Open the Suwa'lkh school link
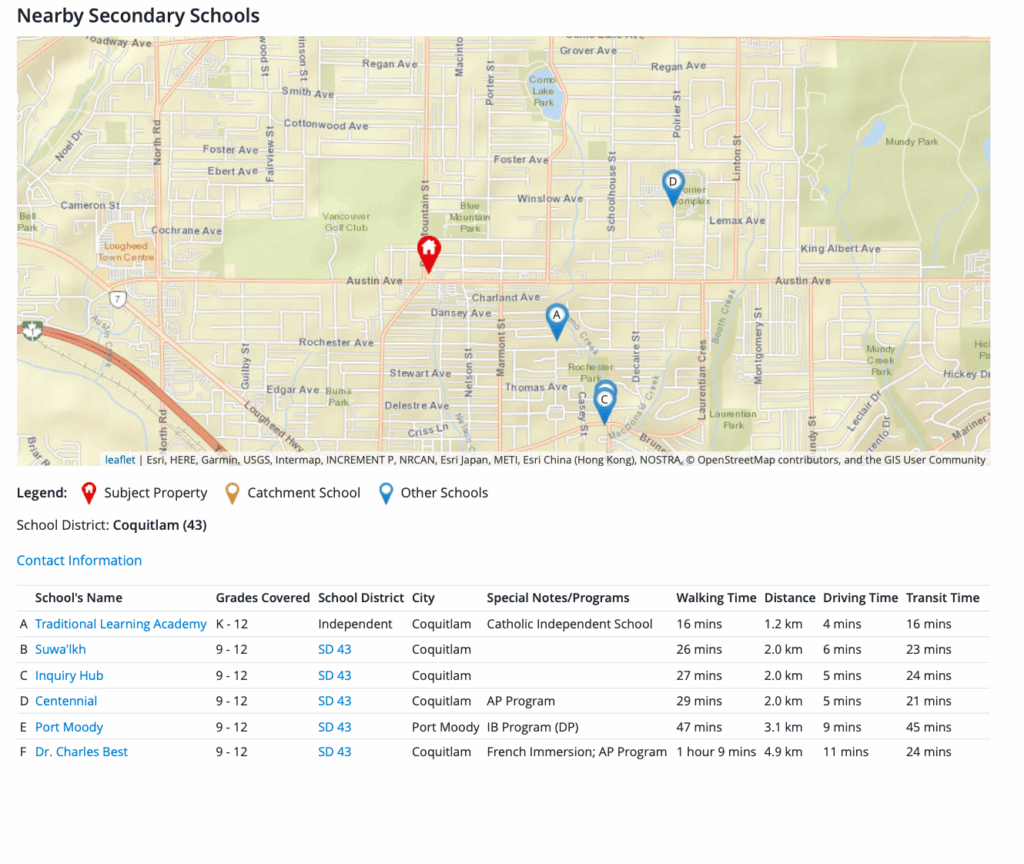The height and width of the screenshot is (864, 1024). (60, 649)
